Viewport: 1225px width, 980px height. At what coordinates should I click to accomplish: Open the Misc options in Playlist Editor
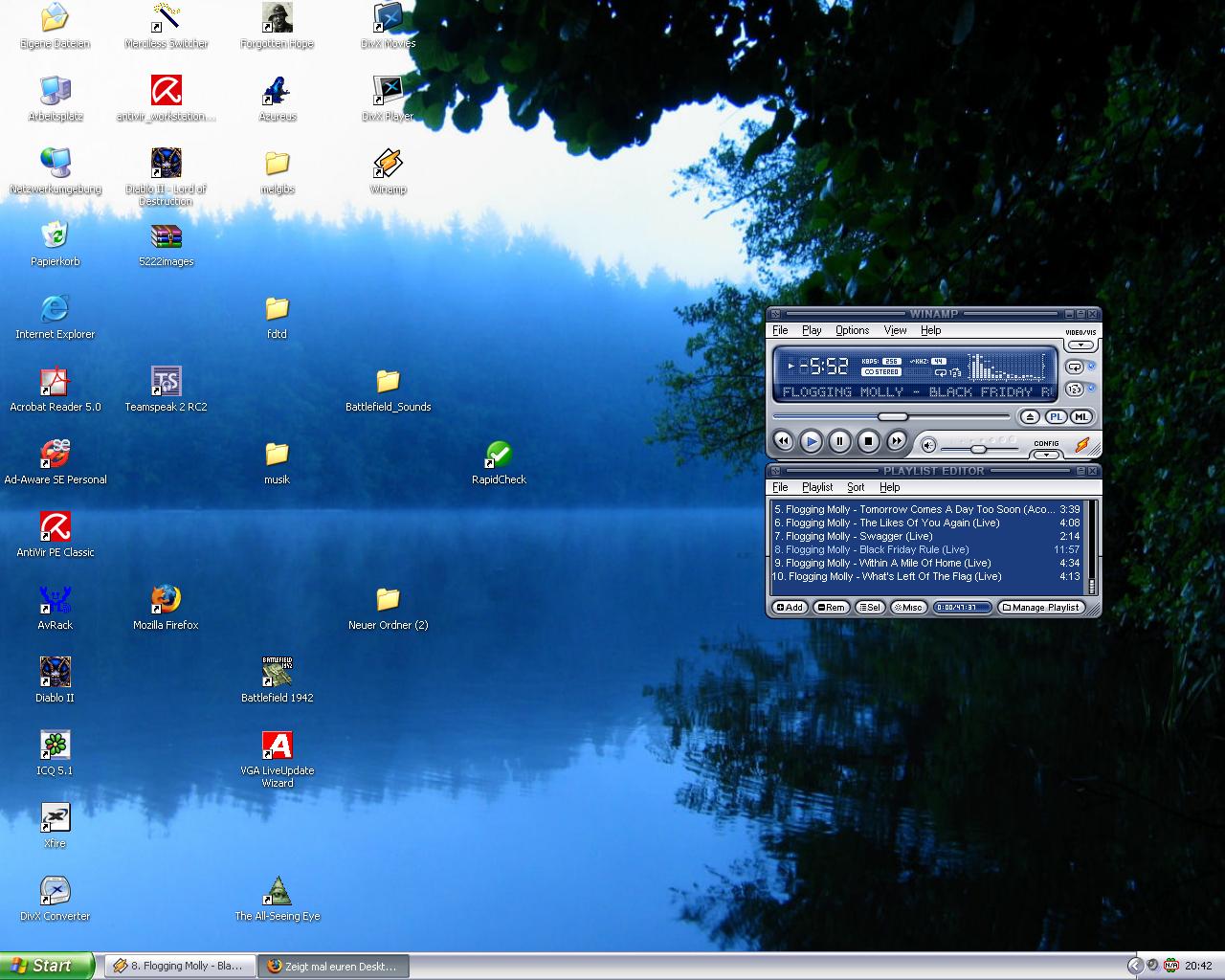[908, 607]
